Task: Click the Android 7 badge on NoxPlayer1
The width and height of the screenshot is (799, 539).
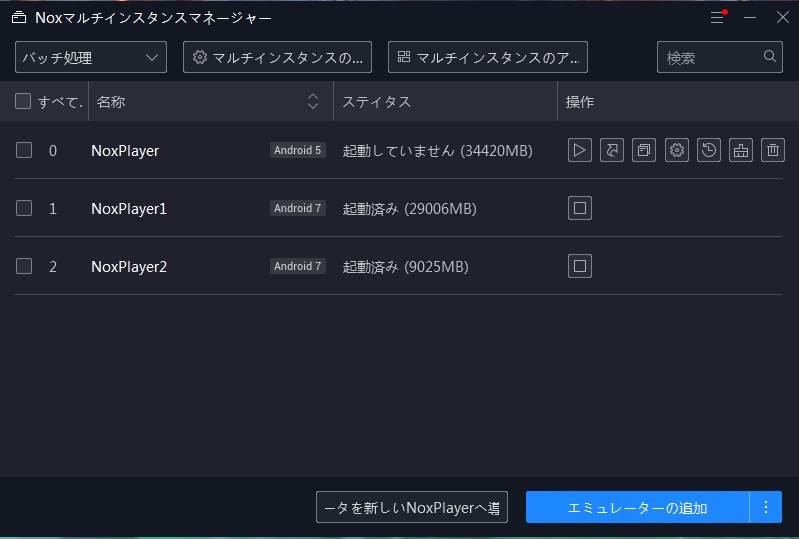Action: pyautogui.click(x=298, y=208)
